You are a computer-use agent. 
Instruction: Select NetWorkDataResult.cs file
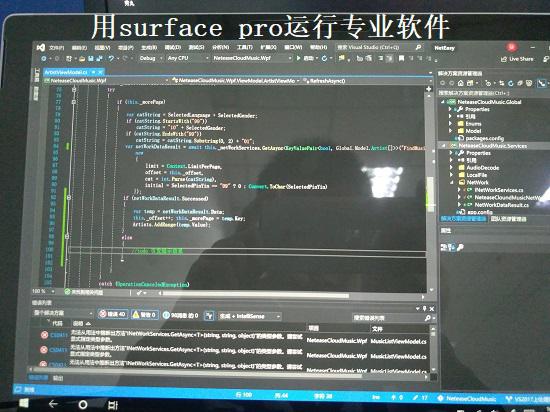[x=502, y=205]
